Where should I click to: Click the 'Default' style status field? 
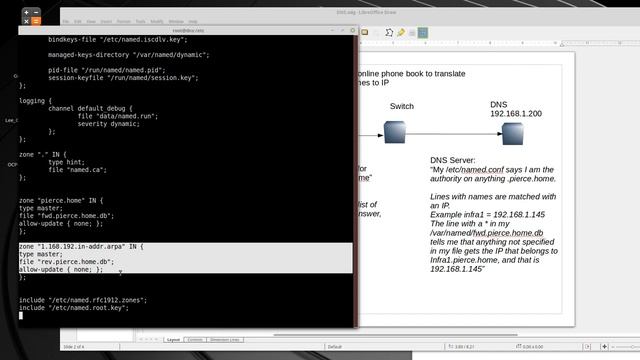(x=334, y=347)
